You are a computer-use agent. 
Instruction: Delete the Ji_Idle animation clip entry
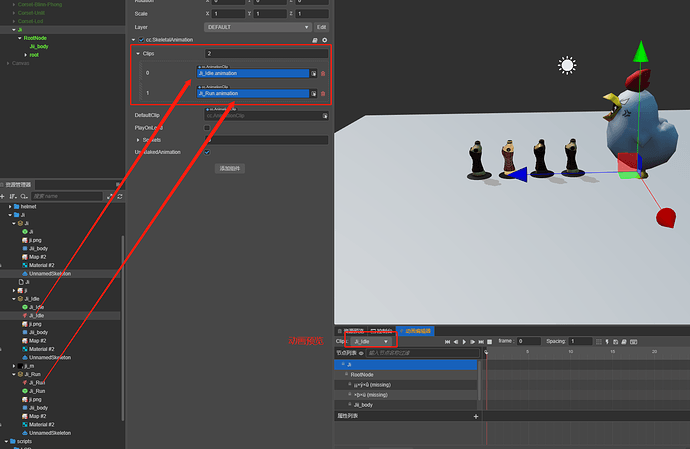(x=323, y=74)
